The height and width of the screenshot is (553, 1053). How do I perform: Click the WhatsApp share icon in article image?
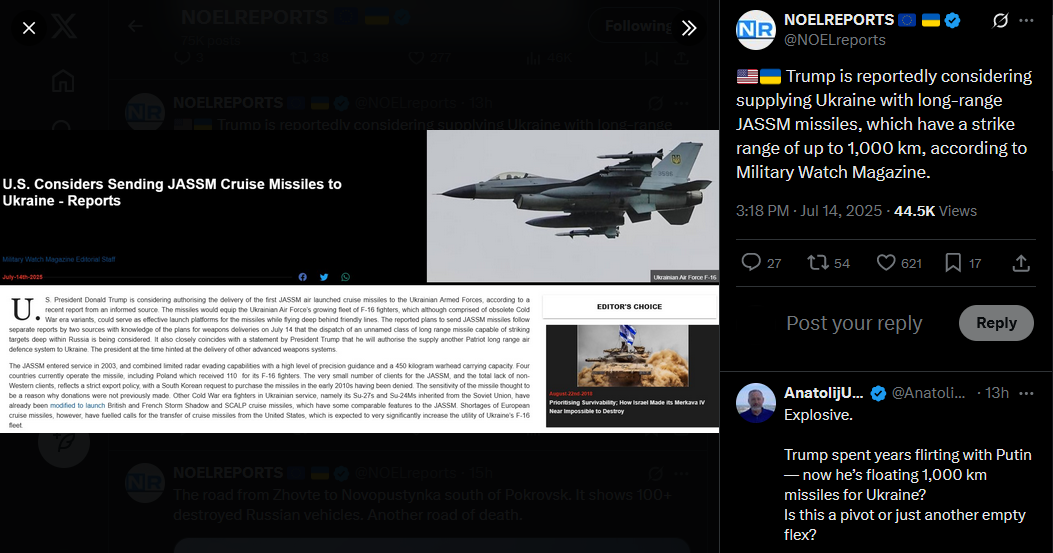point(345,277)
